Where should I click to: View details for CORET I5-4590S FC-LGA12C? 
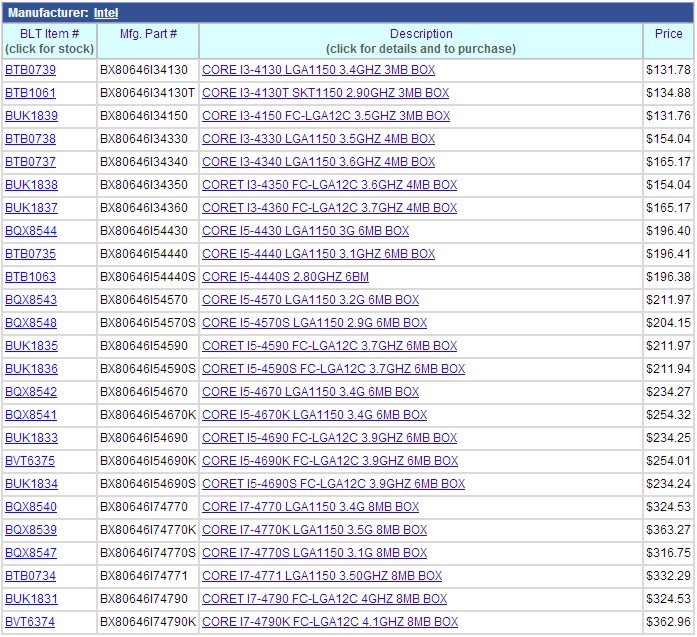click(x=333, y=369)
